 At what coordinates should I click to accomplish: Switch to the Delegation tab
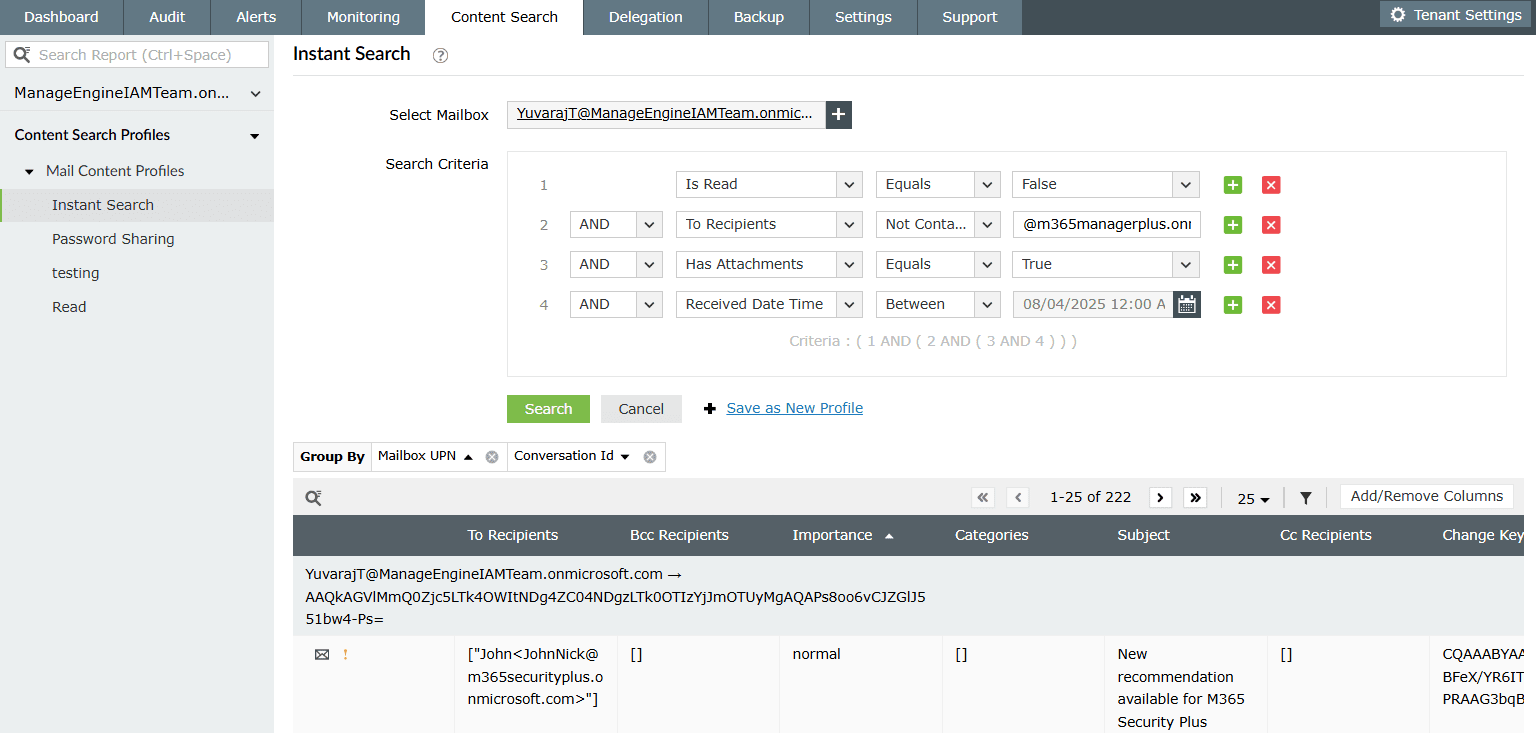coord(645,17)
